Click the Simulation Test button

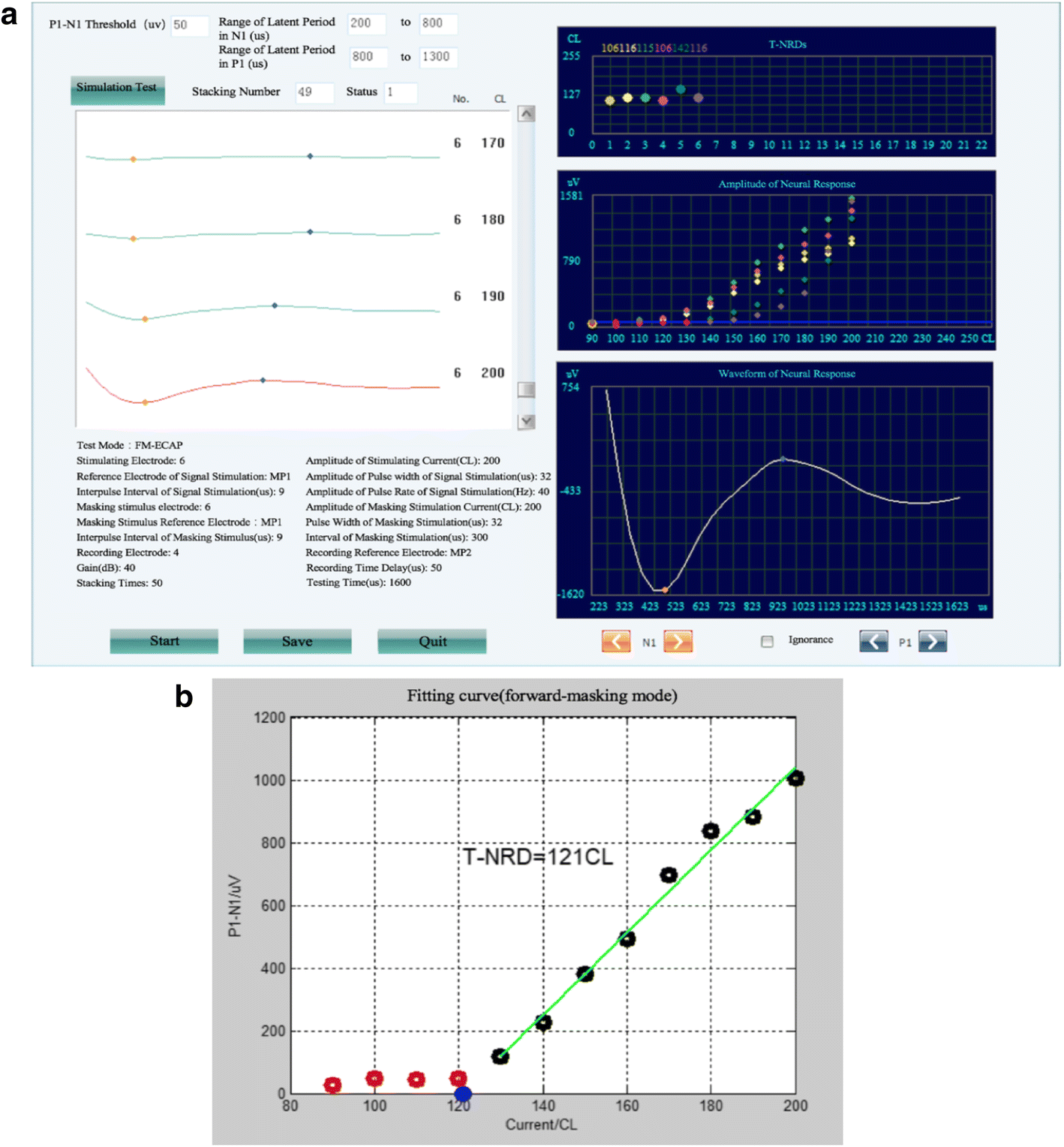pos(118,90)
